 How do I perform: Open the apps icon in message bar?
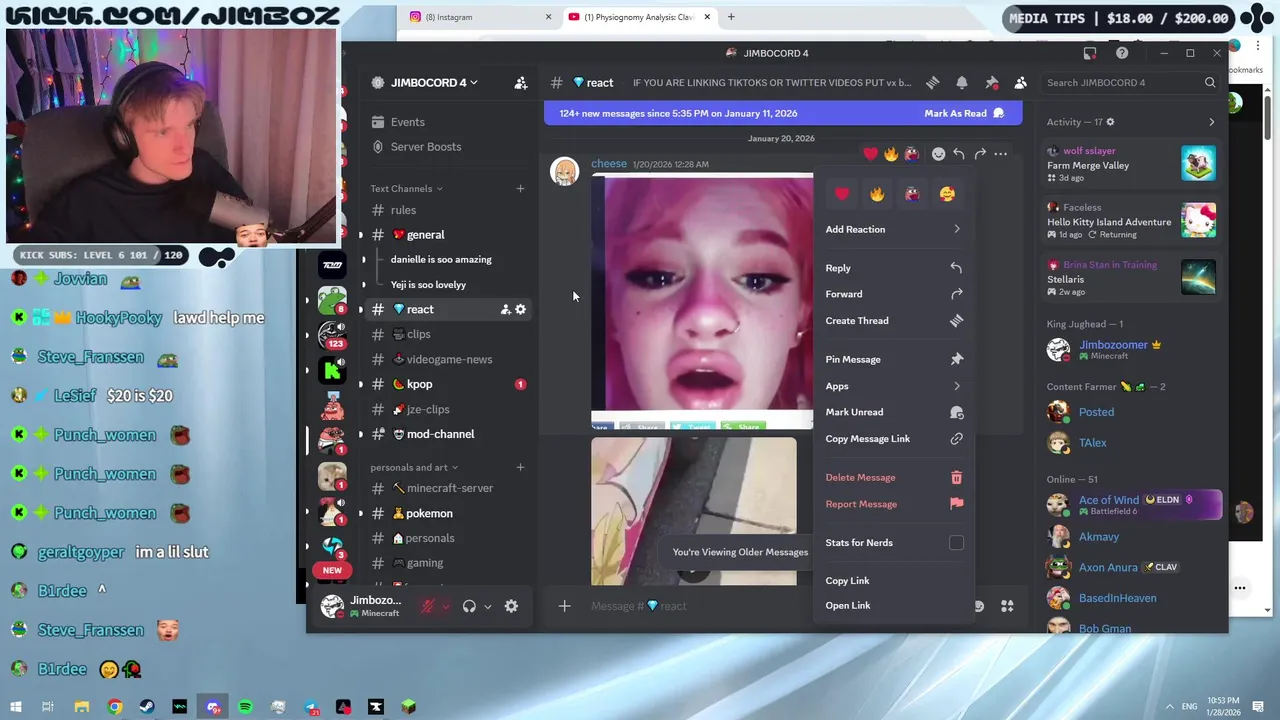[1007, 606]
